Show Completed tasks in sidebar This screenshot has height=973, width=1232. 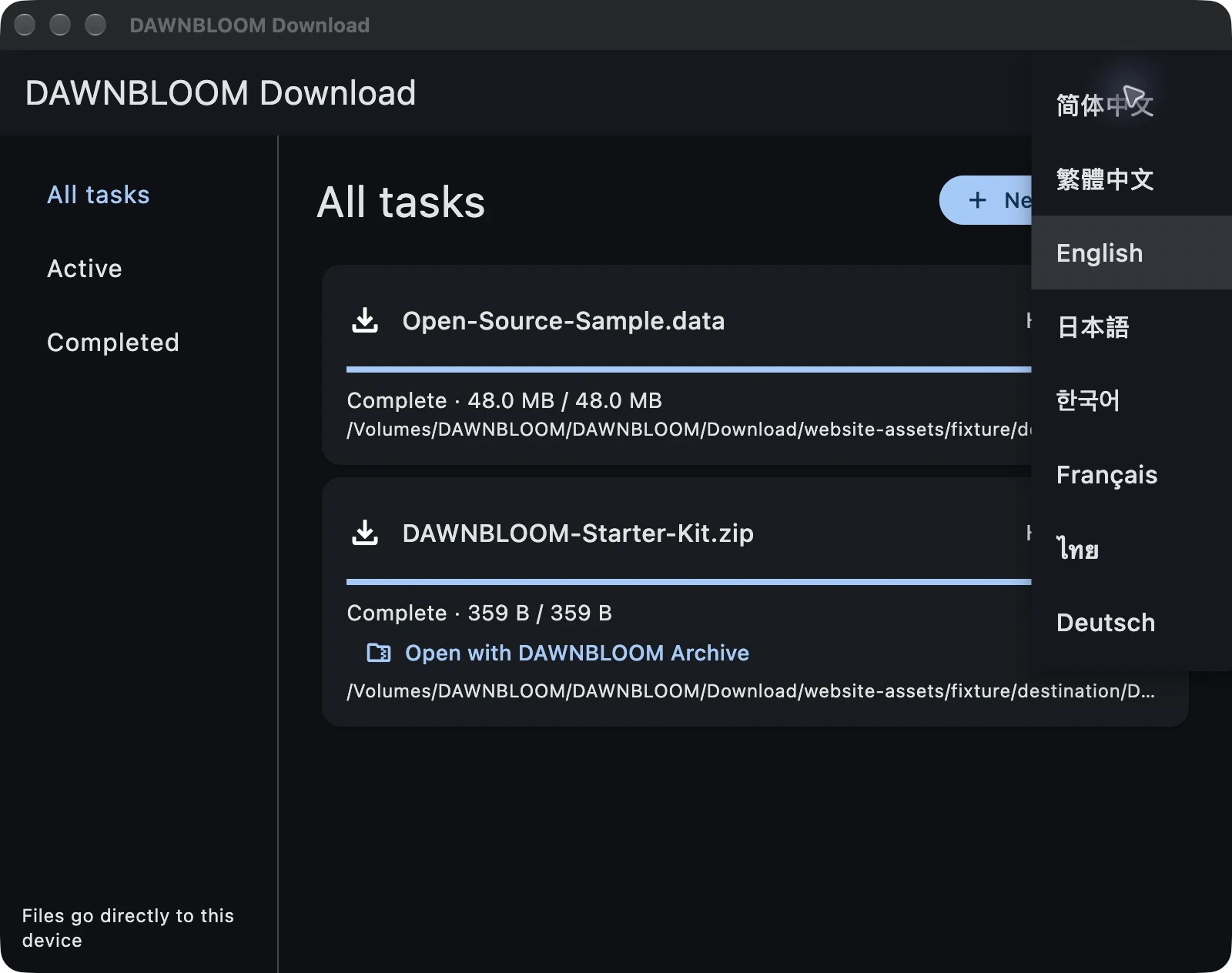tap(113, 343)
